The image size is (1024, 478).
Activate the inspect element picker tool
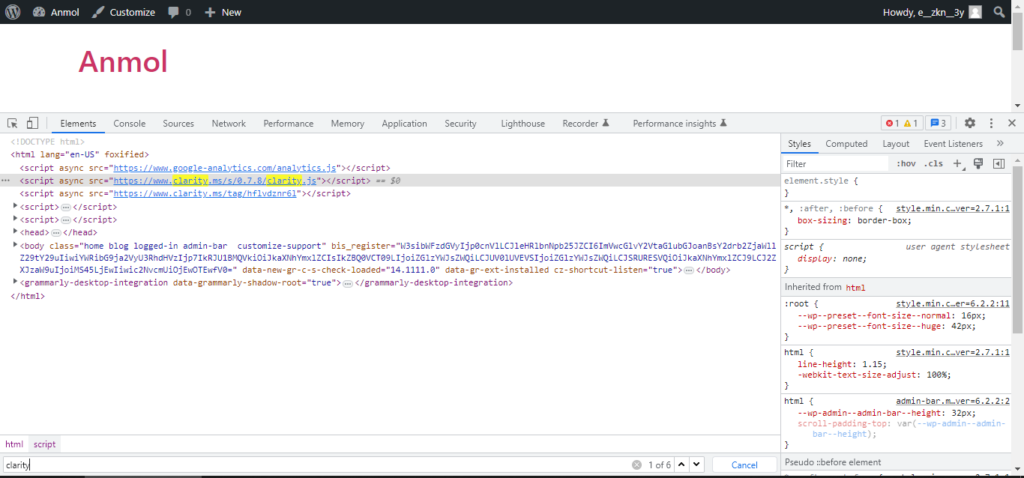[12, 123]
